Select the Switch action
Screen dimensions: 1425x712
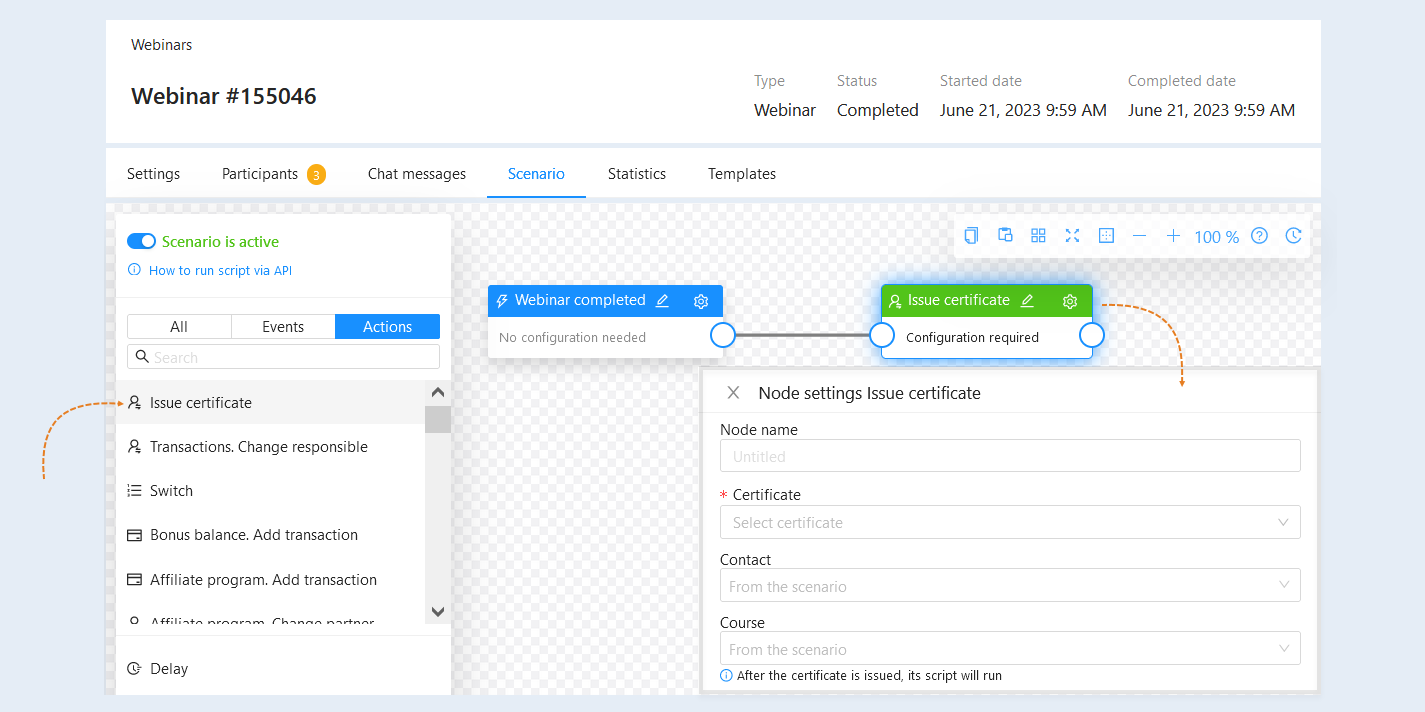click(x=270, y=491)
